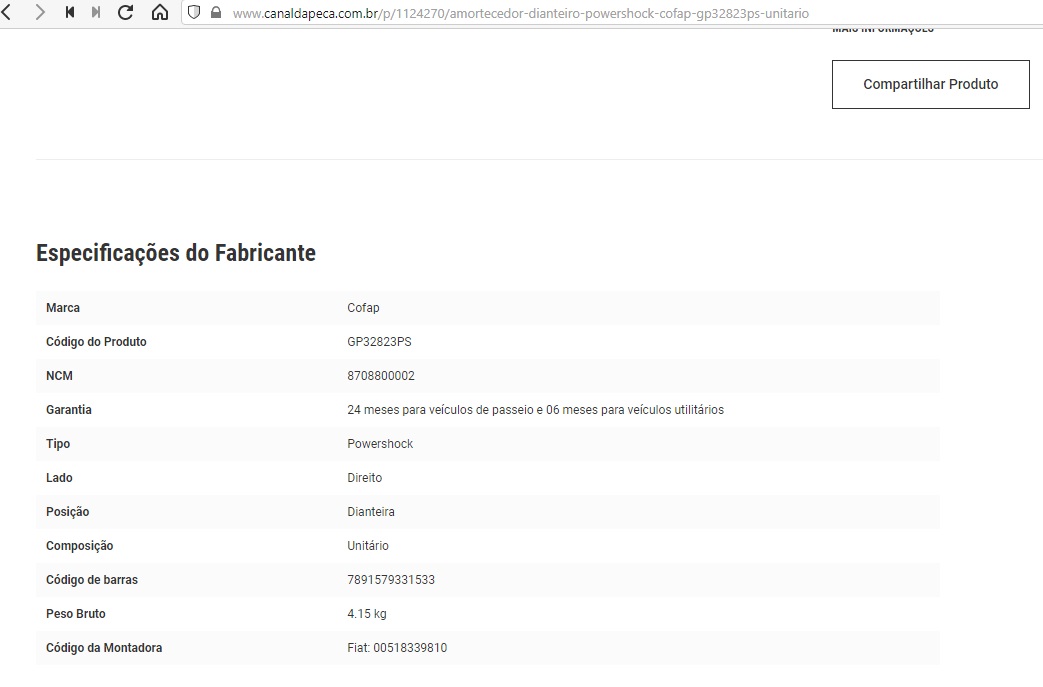Screen dimensions: 1043x687
Task: Focus the canaldapeca.com.br address bar
Action: point(520,14)
